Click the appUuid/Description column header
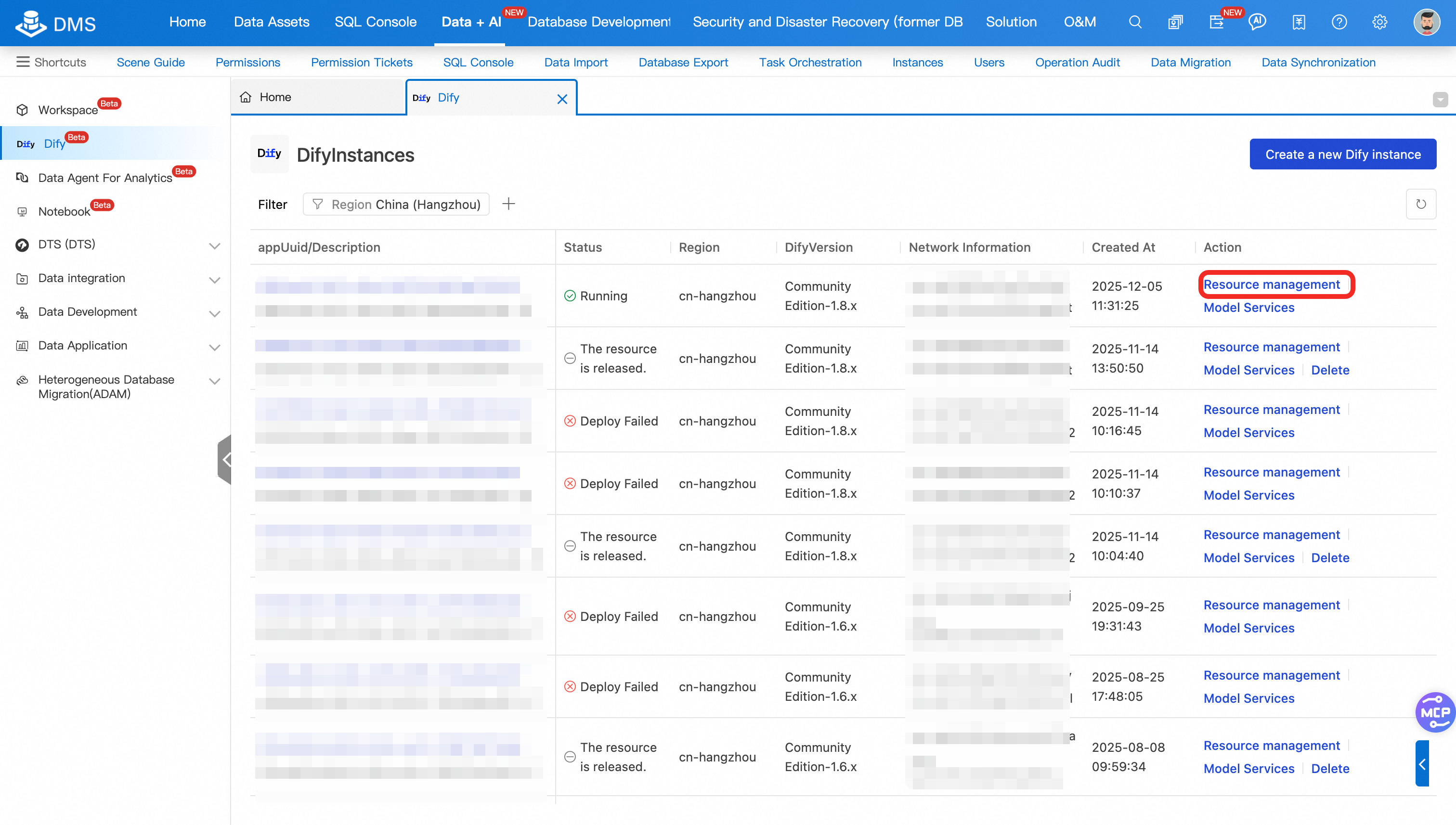This screenshot has height=825, width=1456. (319, 247)
